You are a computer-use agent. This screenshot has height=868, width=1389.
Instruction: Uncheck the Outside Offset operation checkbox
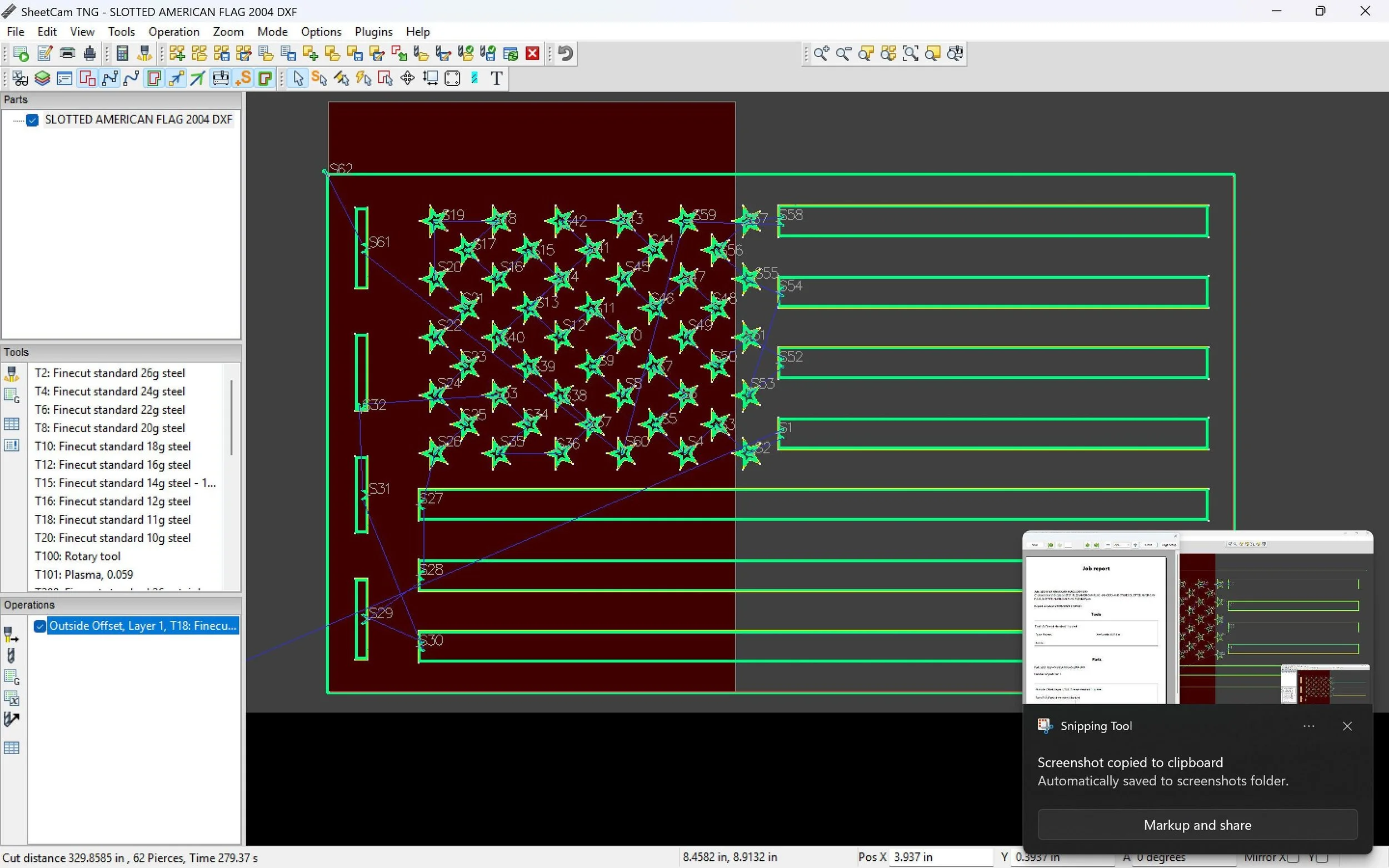[x=39, y=626]
